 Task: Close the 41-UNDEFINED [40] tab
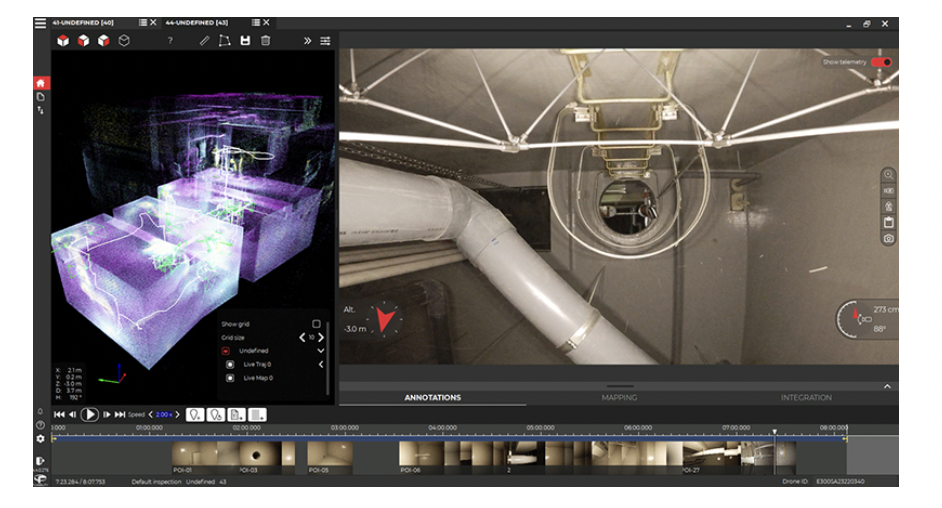pyautogui.click(x=153, y=22)
